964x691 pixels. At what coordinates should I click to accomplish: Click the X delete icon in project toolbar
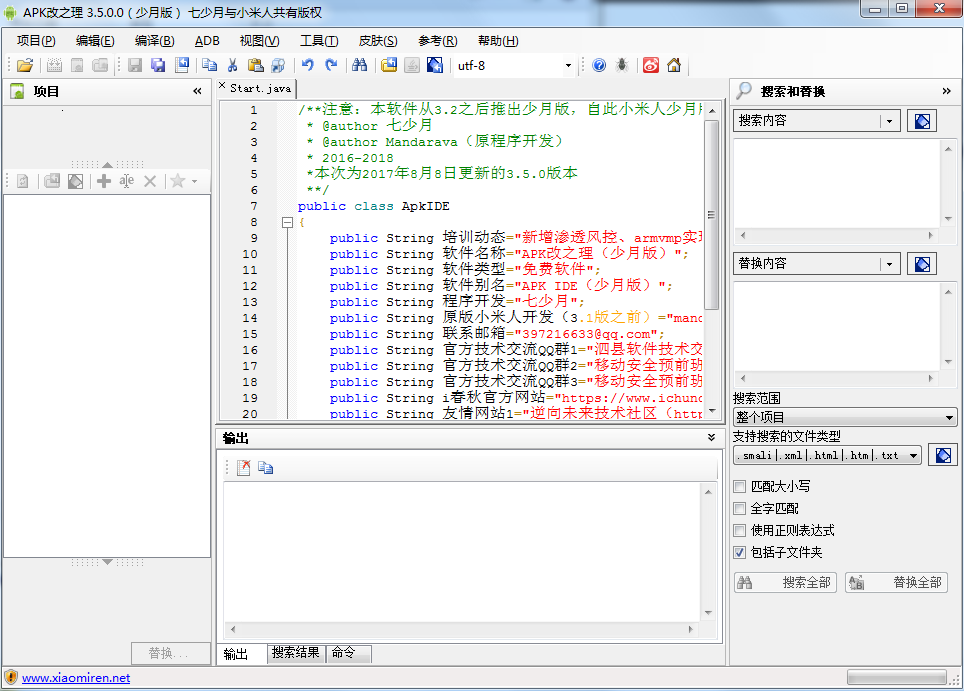(150, 181)
